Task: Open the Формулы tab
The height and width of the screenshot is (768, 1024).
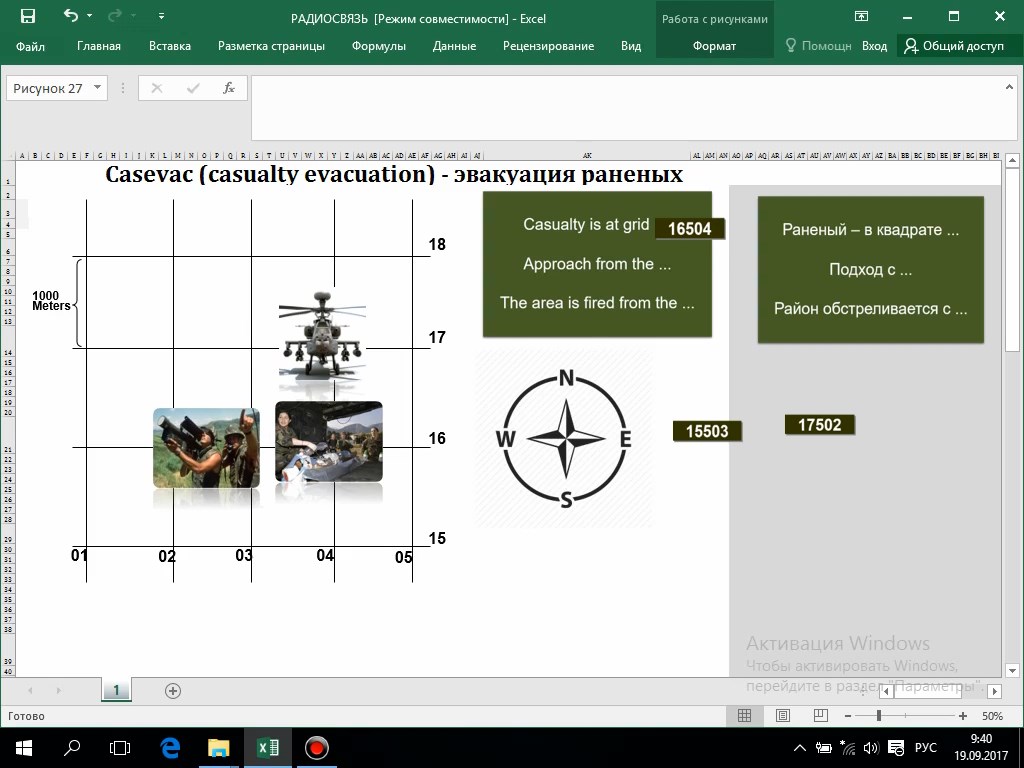Action: click(379, 46)
